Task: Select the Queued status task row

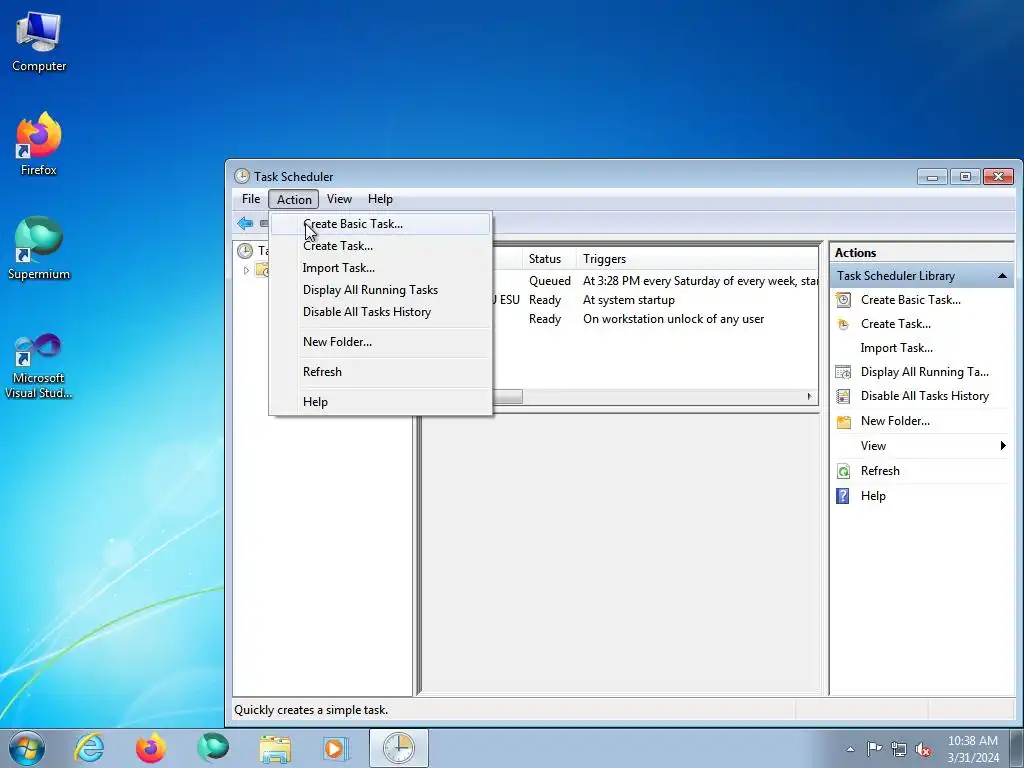Action: 654,281
